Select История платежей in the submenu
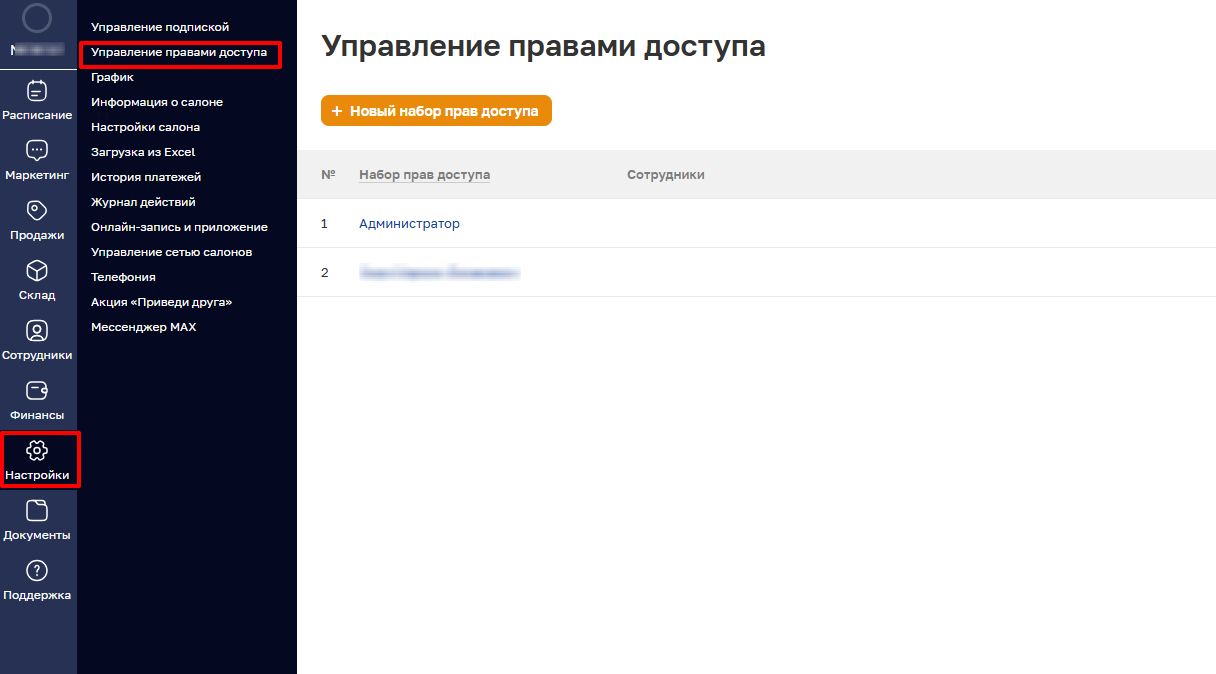Screen dimensions: 1216x674 pos(146,177)
